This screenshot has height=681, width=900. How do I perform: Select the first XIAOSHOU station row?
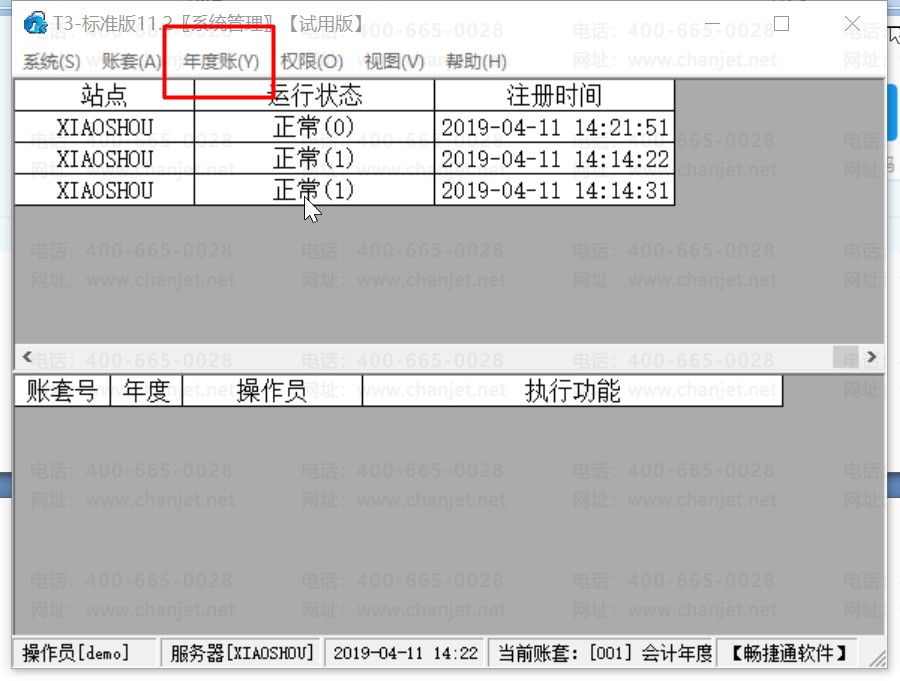pyautogui.click(x=103, y=127)
